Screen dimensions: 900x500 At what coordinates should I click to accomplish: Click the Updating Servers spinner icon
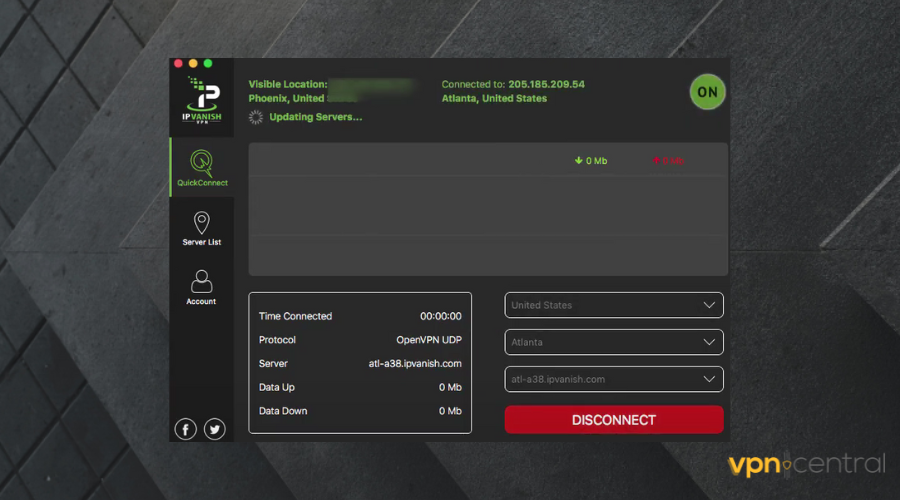[x=256, y=117]
